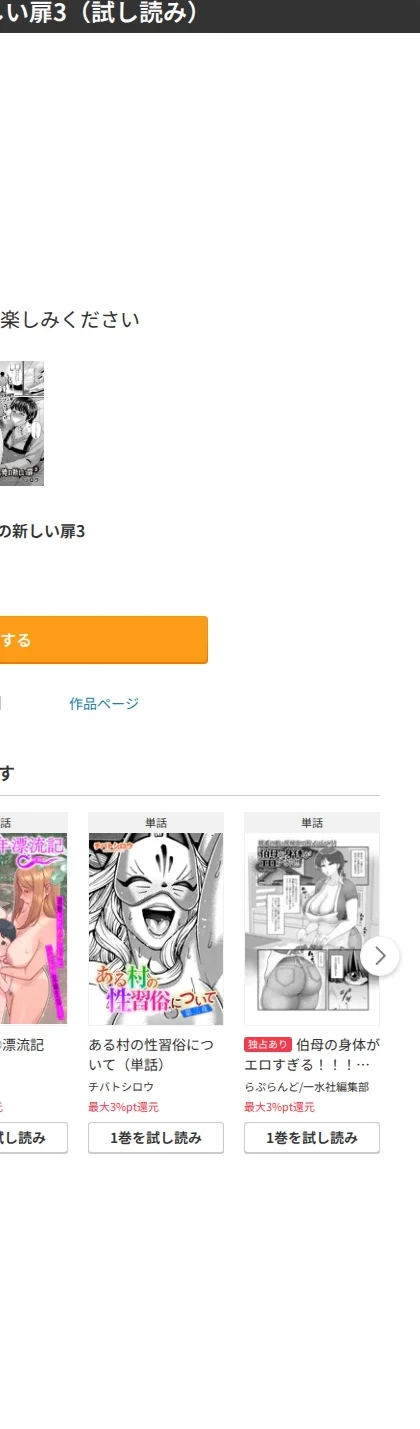Open the 作品ページ link
Viewport: 420px width, 1429px height.
104,704
